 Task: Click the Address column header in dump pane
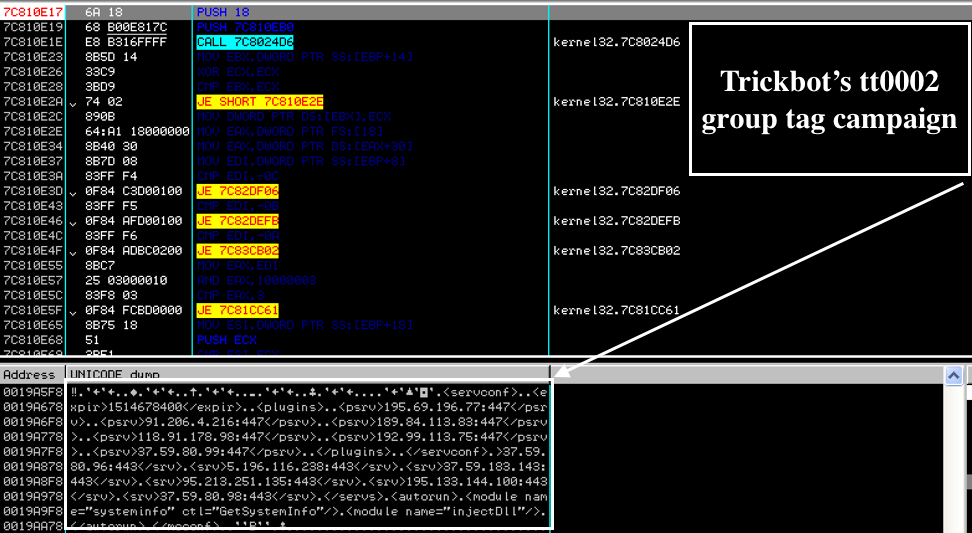tap(30, 374)
